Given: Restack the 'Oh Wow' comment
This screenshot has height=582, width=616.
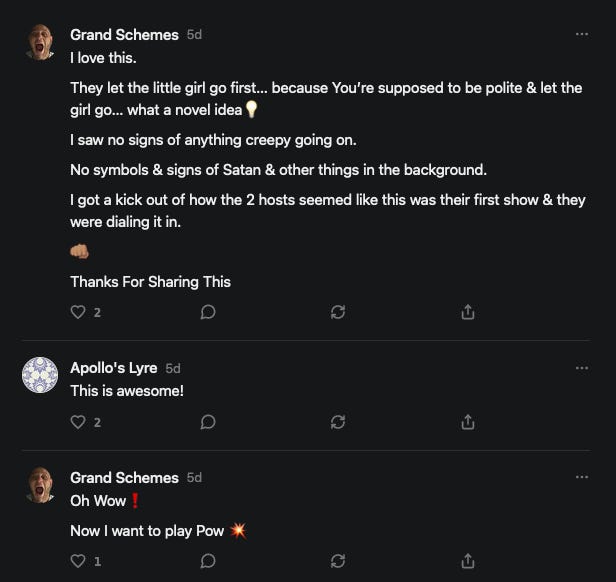Looking at the screenshot, I should coord(338,561).
